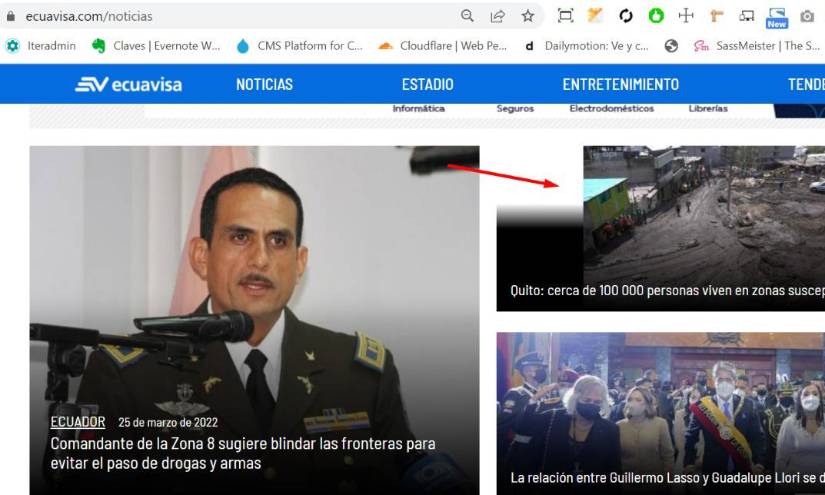Open the Dailymotion bookmark
Image resolution: width=825 pixels, height=495 pixels.
click(x=588, y=46)
